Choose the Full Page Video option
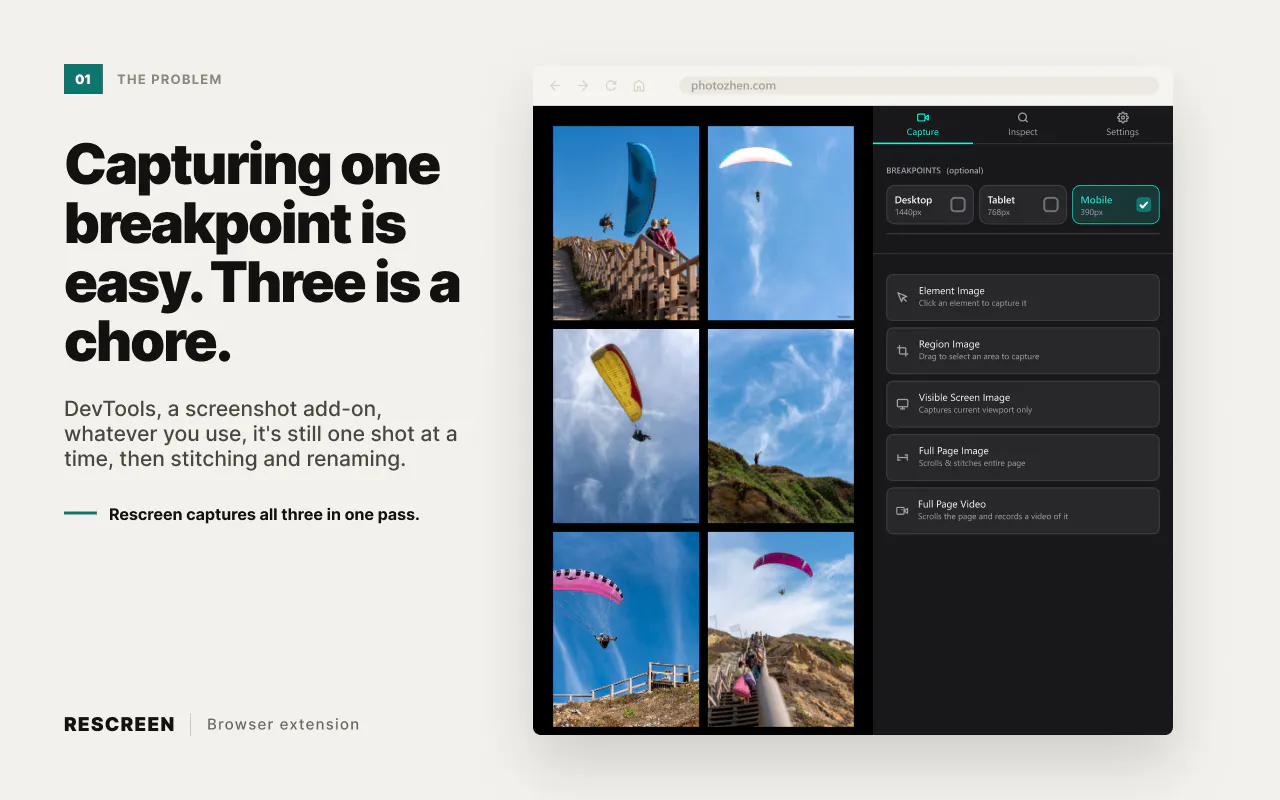The width and height of the screenshot is (1280, 800). pyautogui.click(x=1023, y=510)
